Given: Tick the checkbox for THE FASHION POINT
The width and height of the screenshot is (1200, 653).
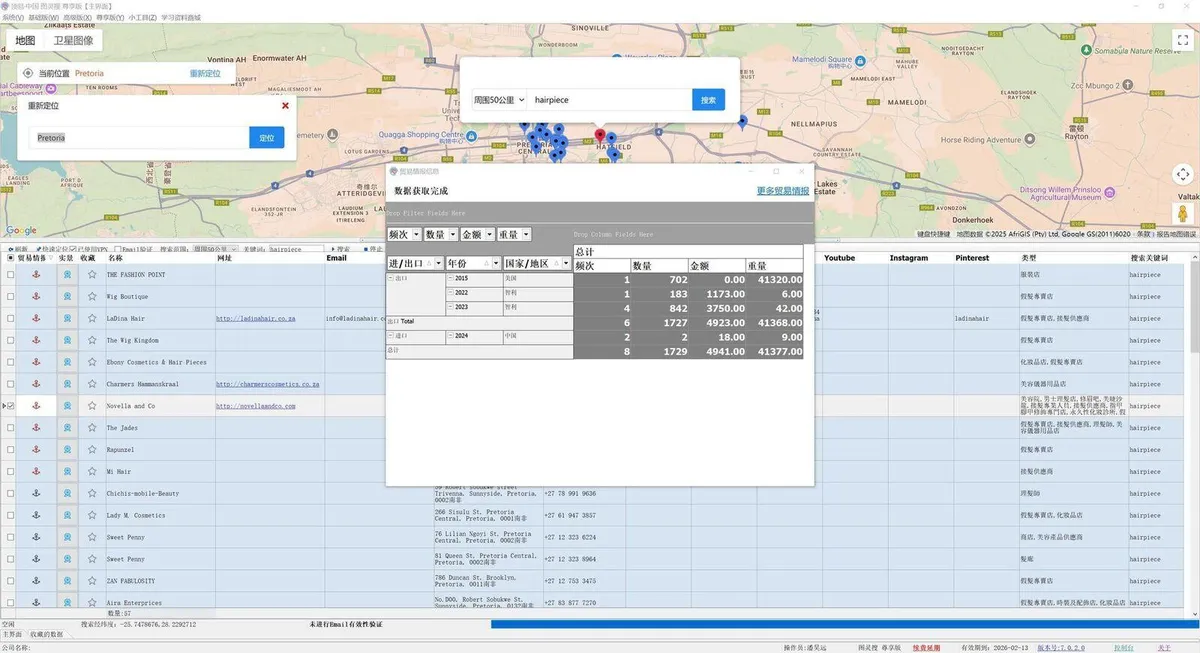Looking at the screenshot, I should [10, 274].
